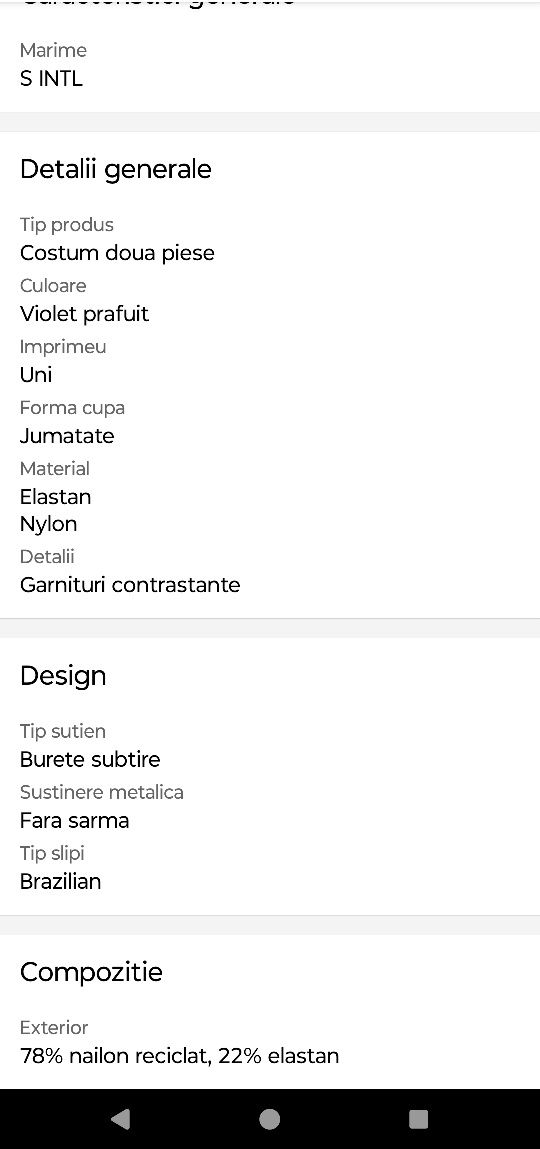Select the Detalii generale section heading
This screenshot has width=540, height=1149.
[x=116, y=169]
